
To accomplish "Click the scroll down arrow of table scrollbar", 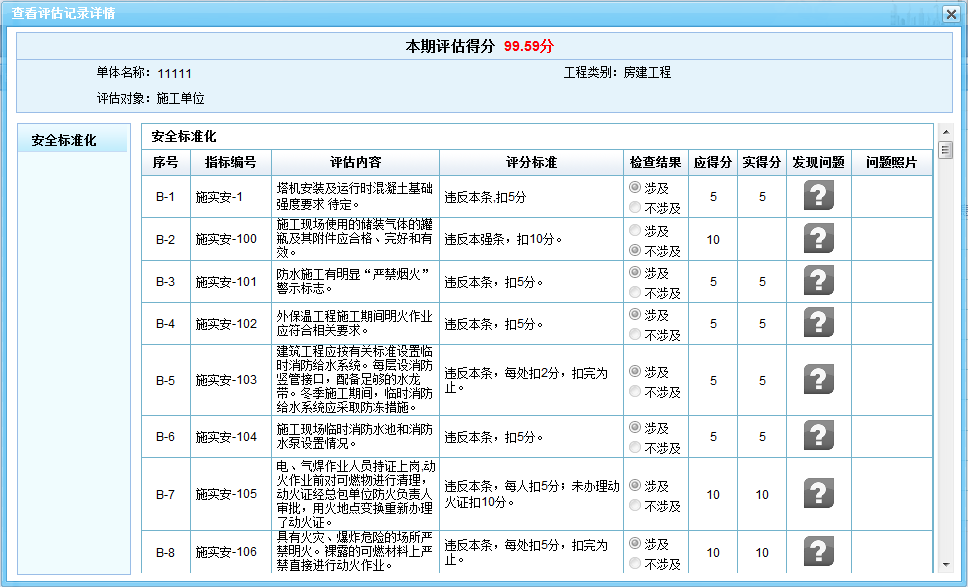I will point(944,565).
